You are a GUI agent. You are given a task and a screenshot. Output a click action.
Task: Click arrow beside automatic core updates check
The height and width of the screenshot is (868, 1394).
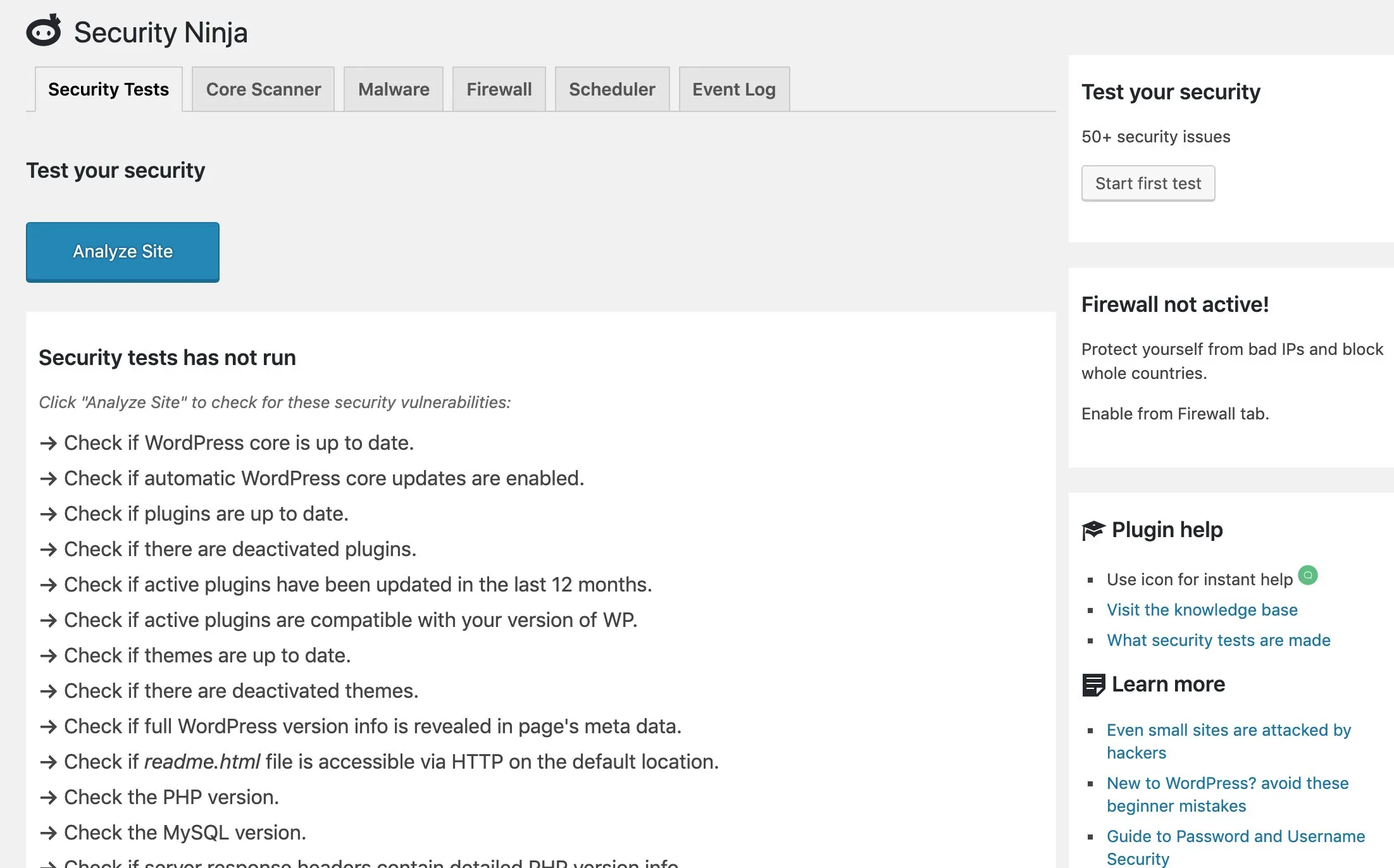point(48,479)
